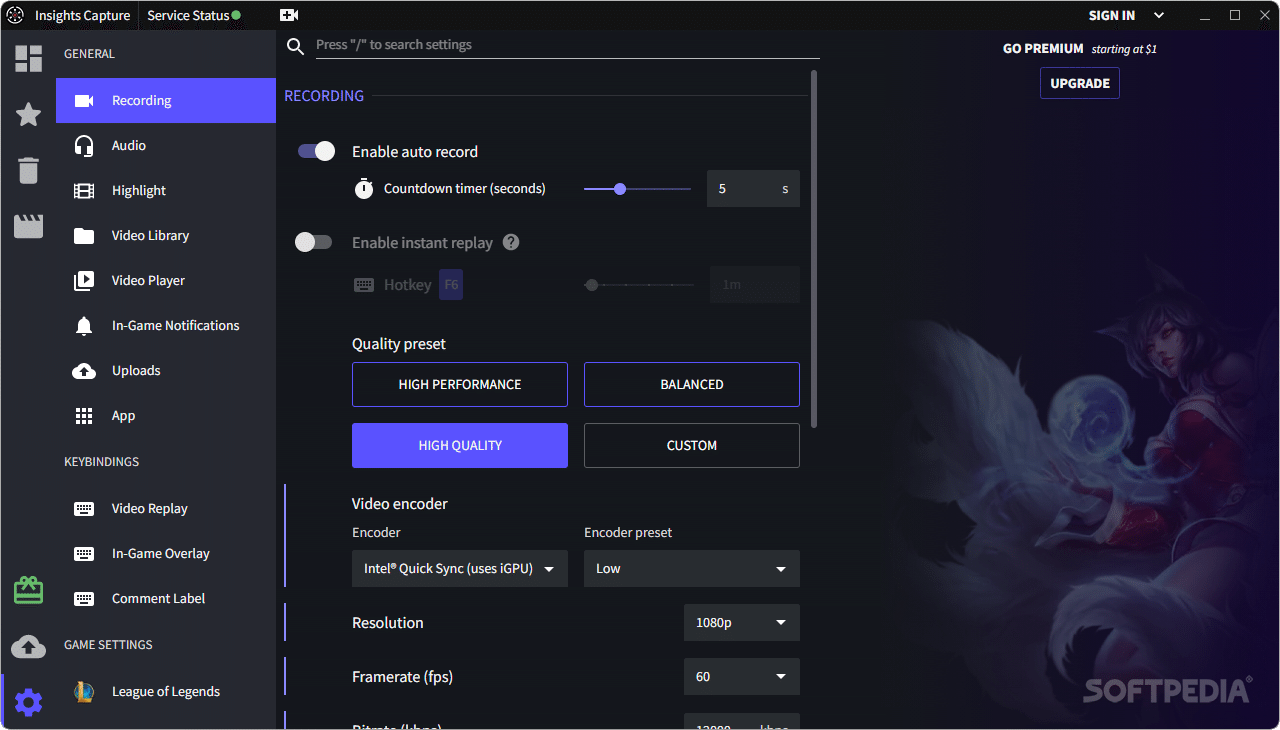The width and height of the screenshot is (1280, 730).
Task: Click the camera-plus record icon in title bar
Action: click(x=289, y=15)
